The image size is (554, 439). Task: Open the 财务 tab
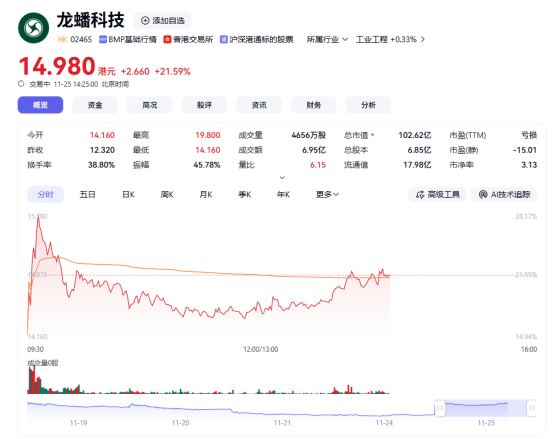[x=313, y=105]
